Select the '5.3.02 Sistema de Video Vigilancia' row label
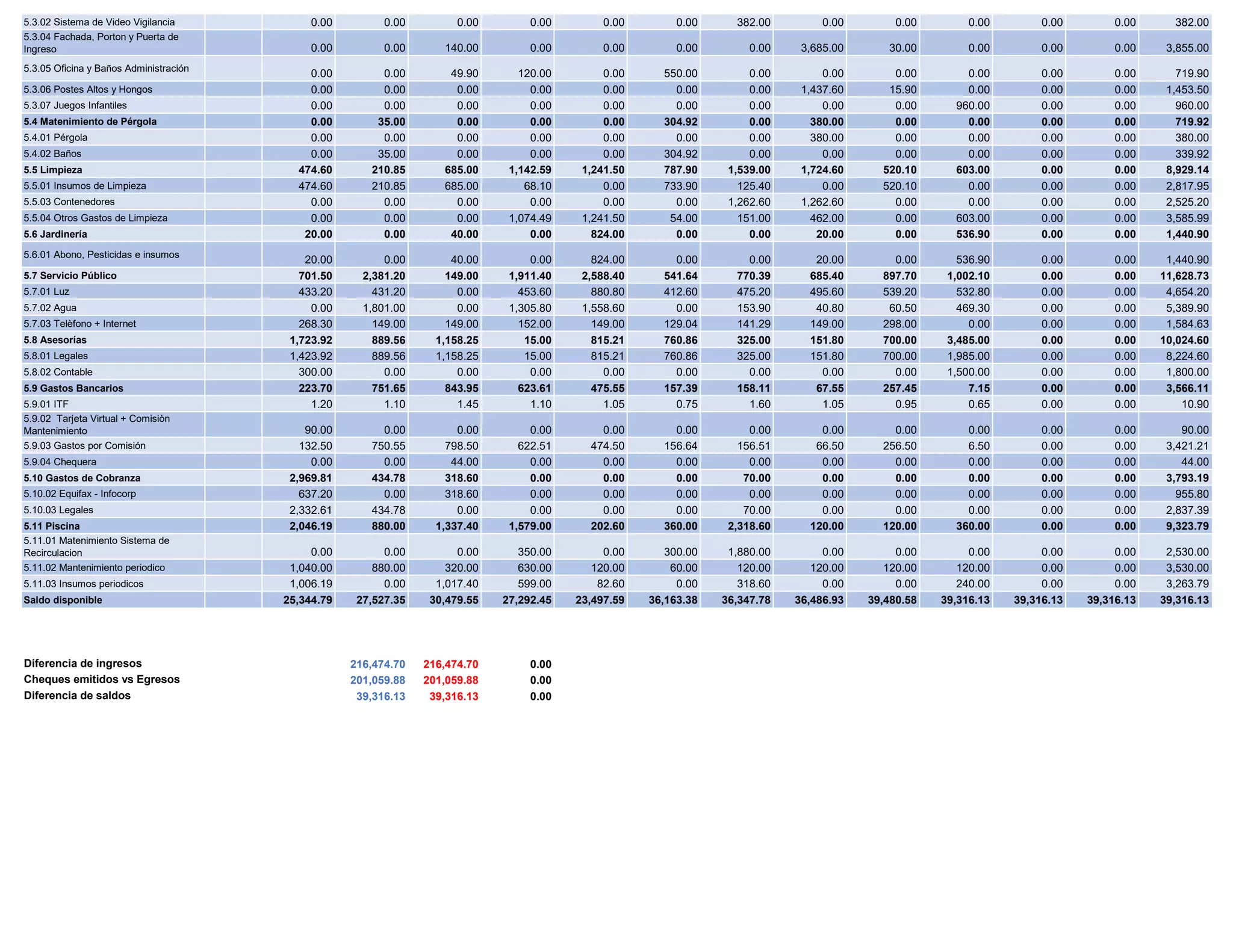Viewport: 1233px width, 952px height. (99, 22)
